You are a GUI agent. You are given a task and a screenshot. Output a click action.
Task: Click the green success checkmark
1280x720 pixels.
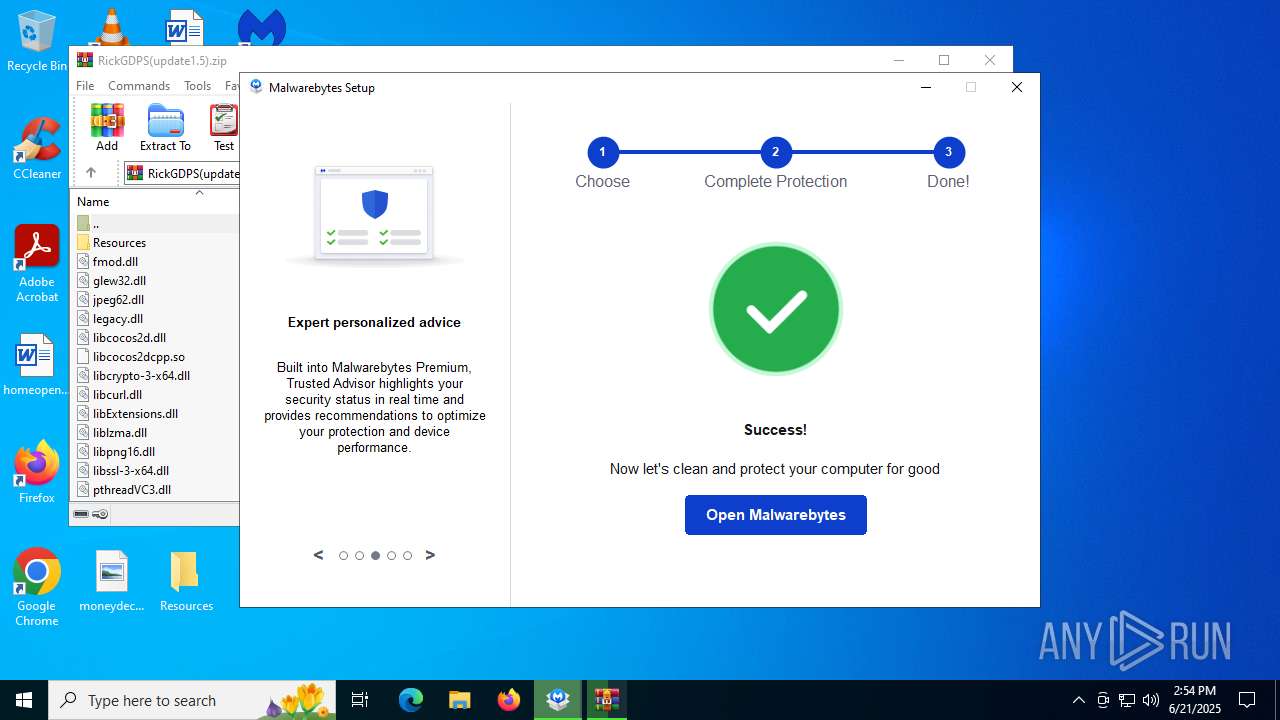[775, 309]
